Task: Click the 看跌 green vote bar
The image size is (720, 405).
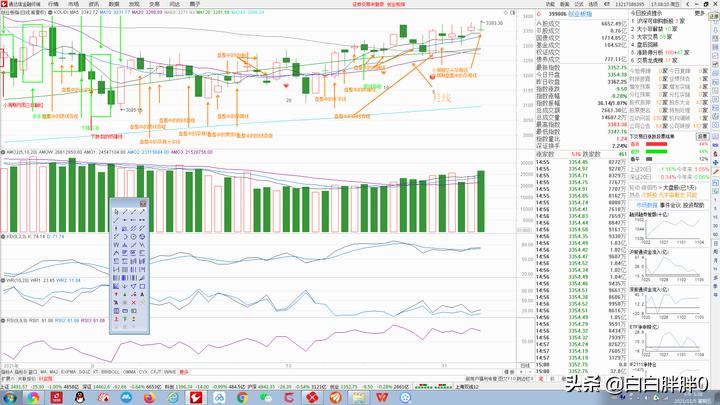Action: coord(656,152)
